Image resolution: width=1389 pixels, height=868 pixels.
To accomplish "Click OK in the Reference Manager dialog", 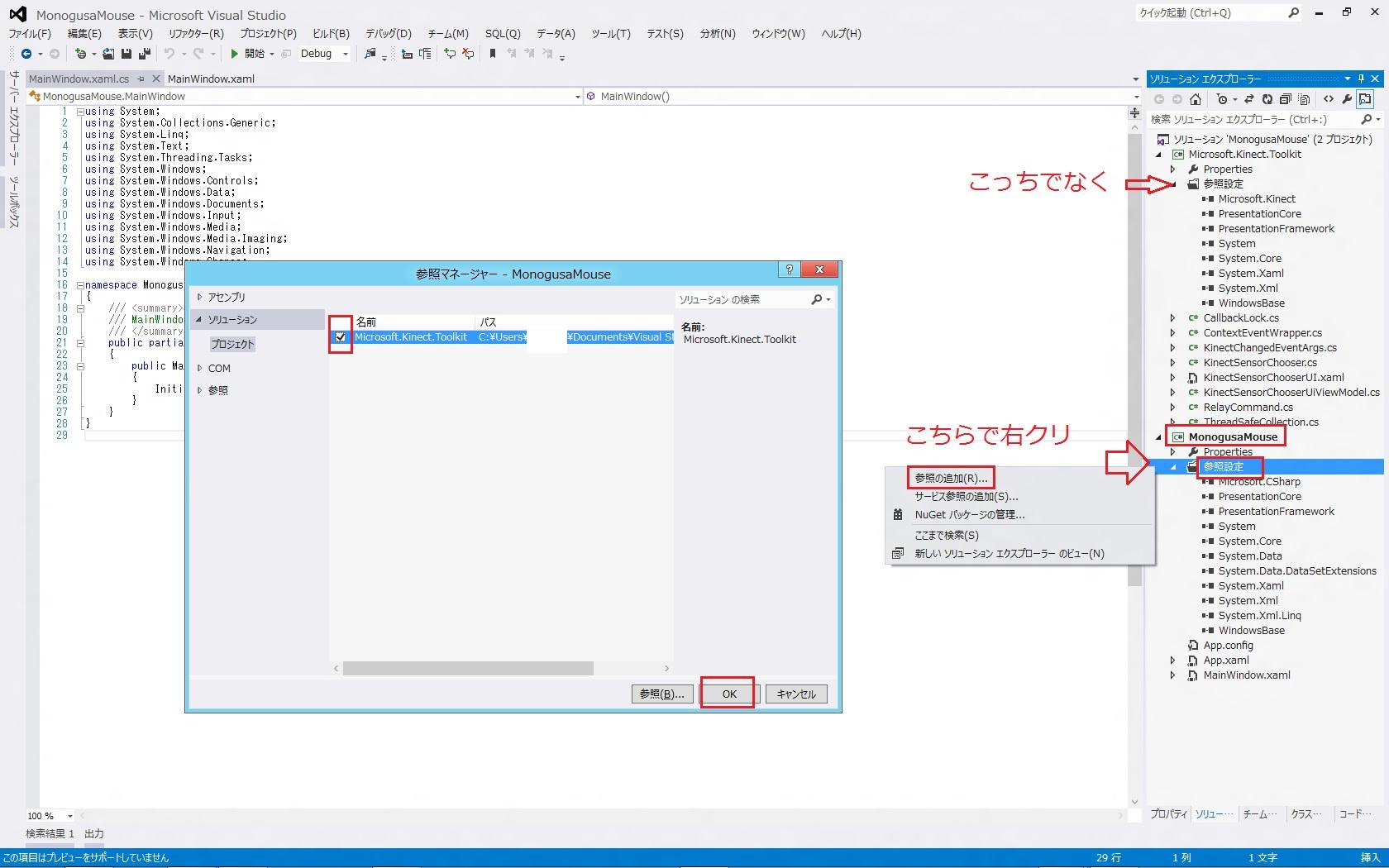I will point(728,694).
